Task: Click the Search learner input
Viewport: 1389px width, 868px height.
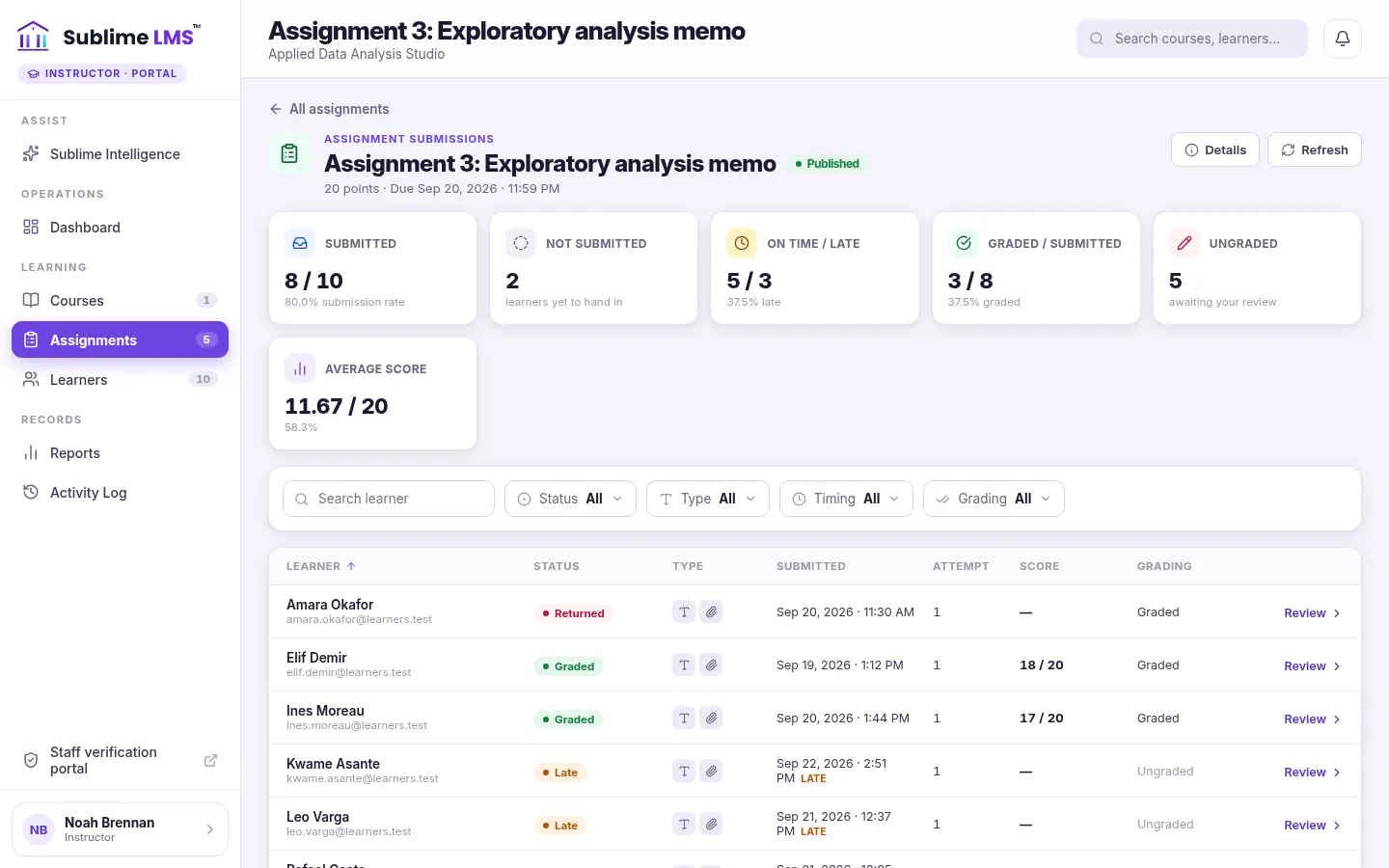Action: click(389, 499)
